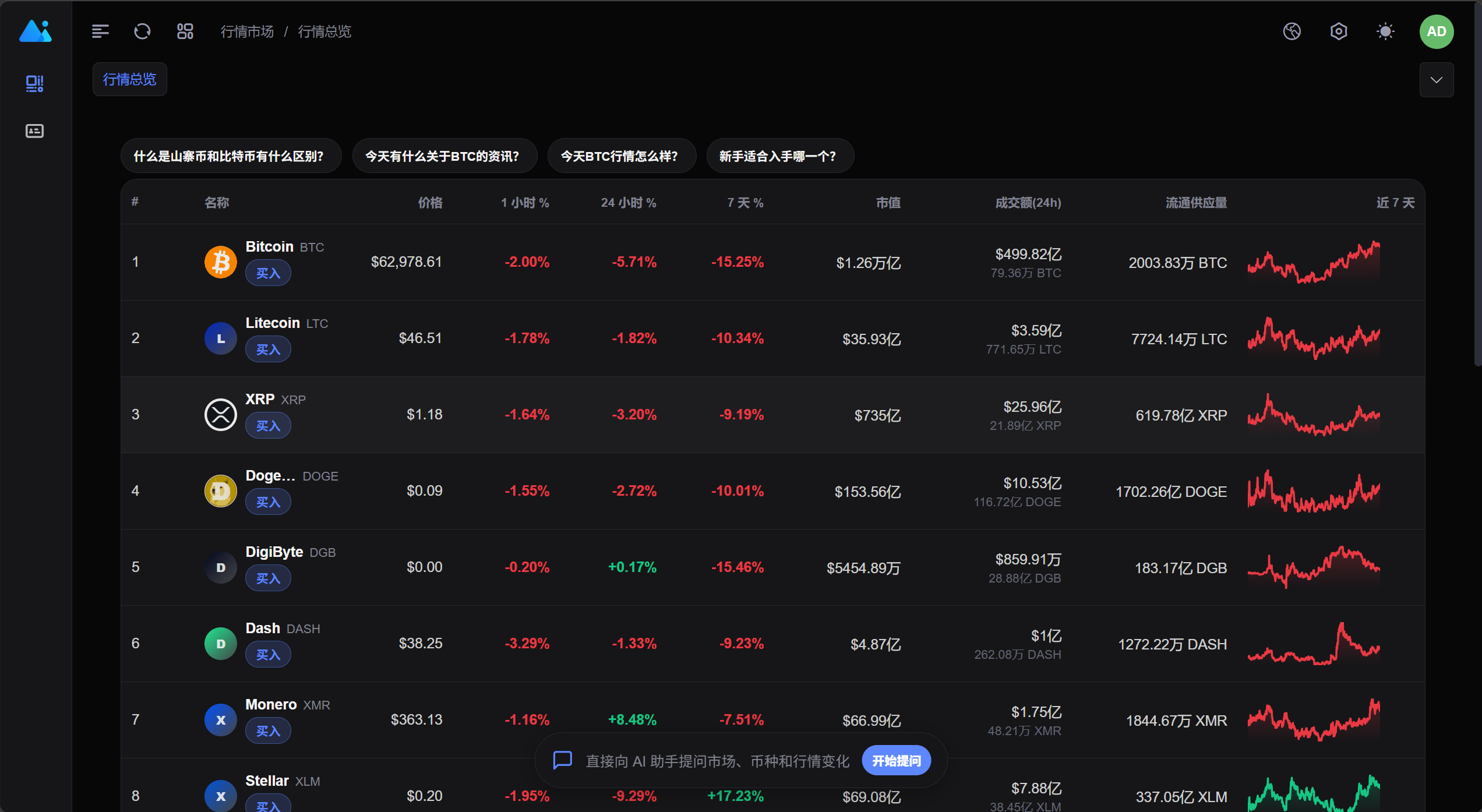
Task: Click Monero 24h change +8.48%
Action: coord(633,720)
